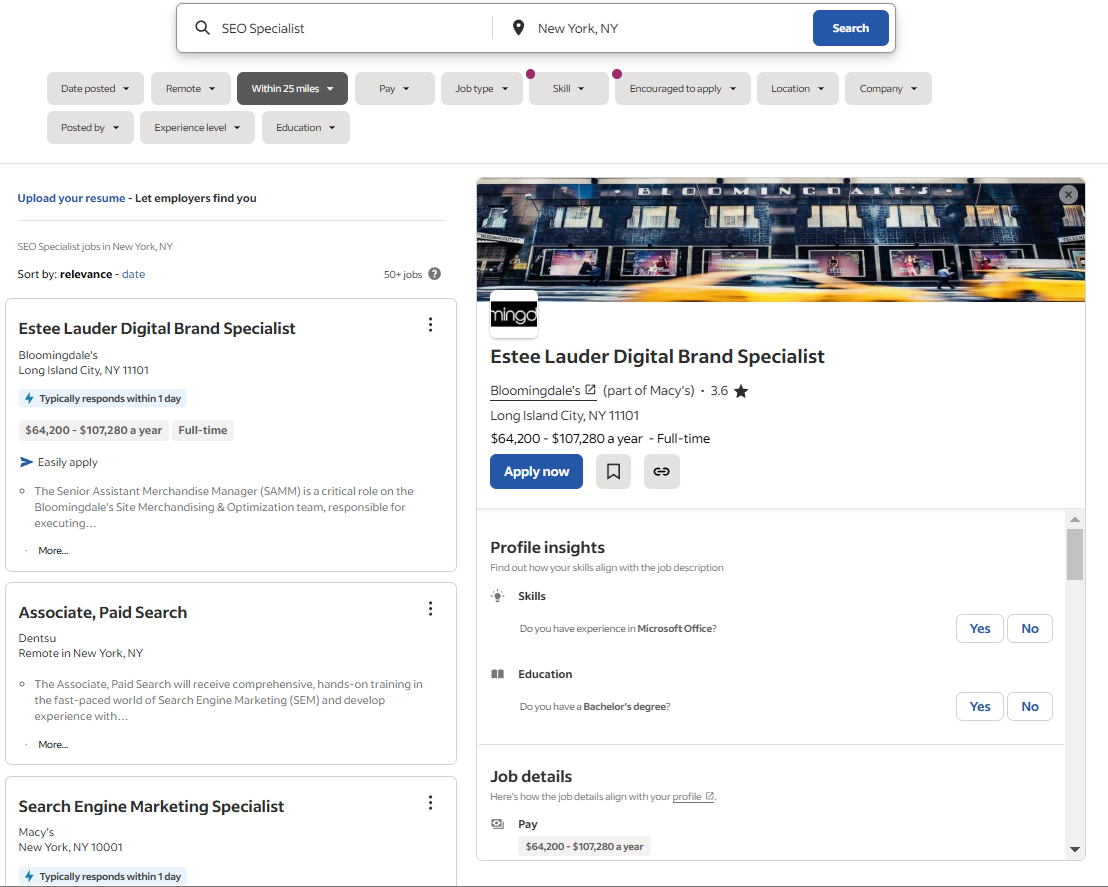Open three-dot menu on Associate, Paid Search card
1108x887 pixels.
pos(430,609)
